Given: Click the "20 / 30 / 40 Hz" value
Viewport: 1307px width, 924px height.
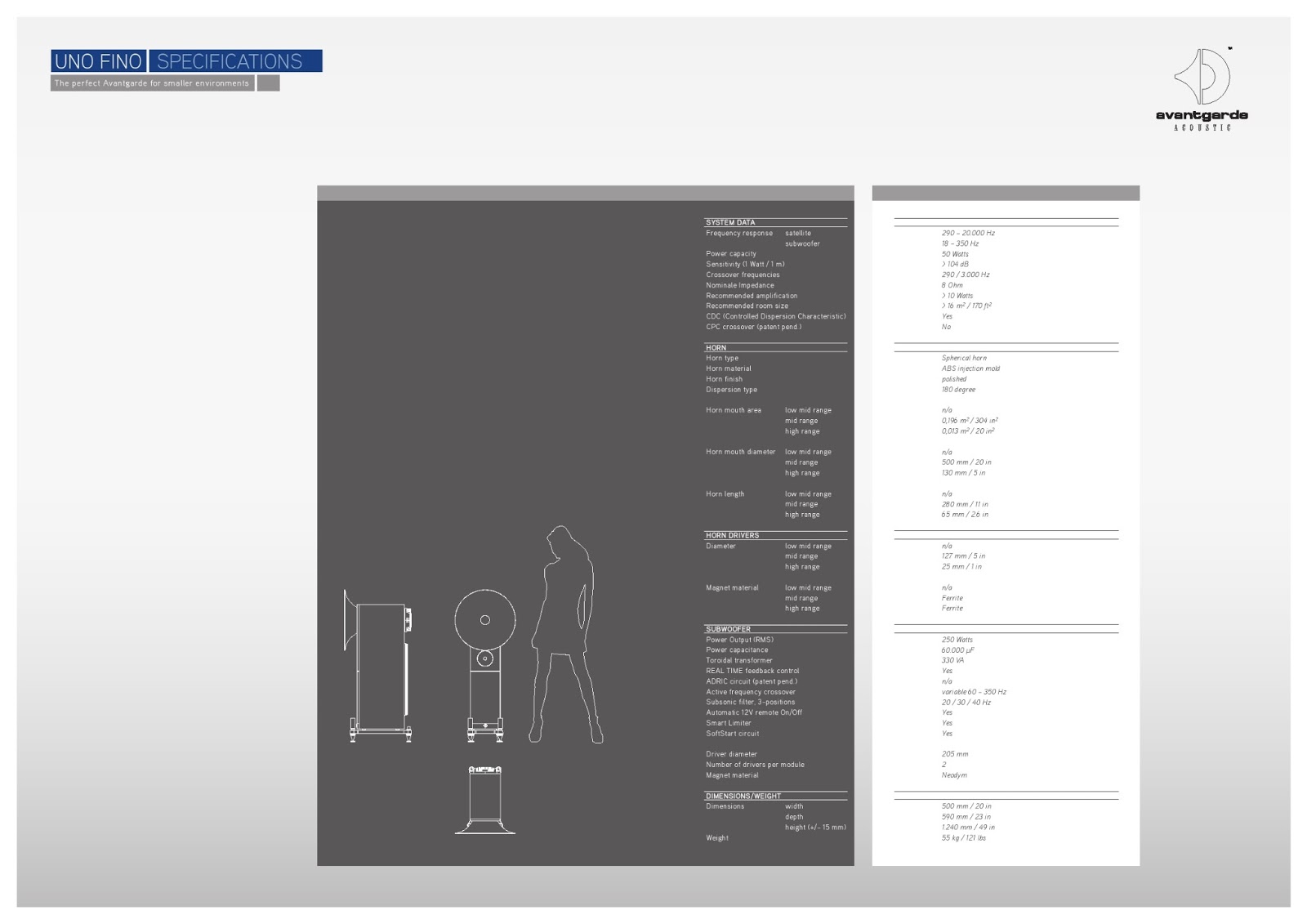Looking at the screenshot, I should coord(966,703).
